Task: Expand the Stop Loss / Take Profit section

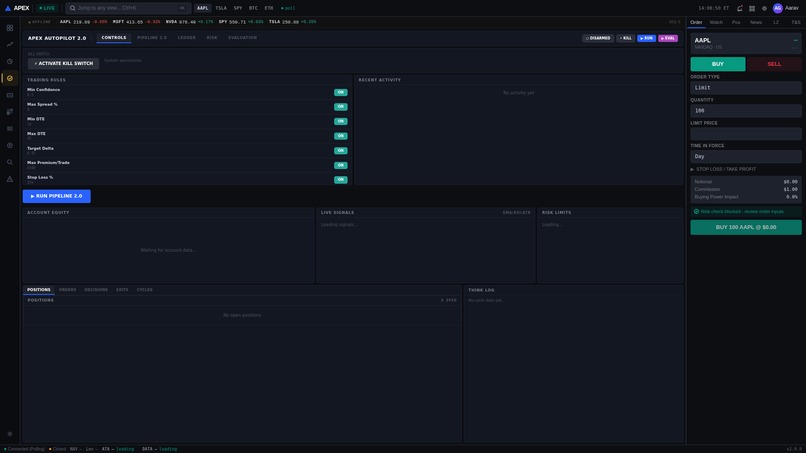Action: [723, 169]
